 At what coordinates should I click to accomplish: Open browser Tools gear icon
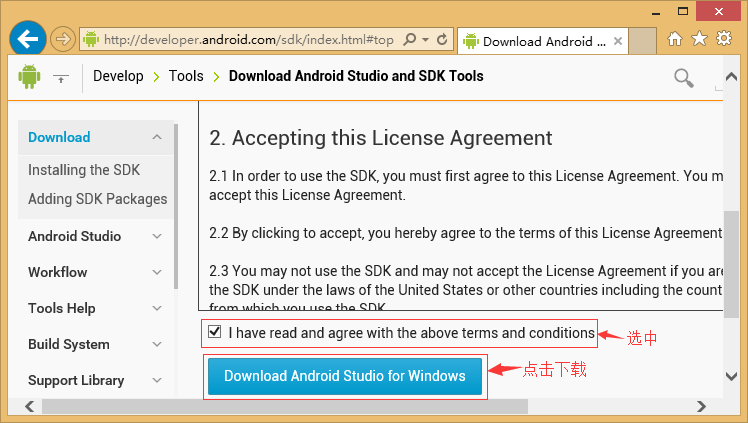pos(724,38)
